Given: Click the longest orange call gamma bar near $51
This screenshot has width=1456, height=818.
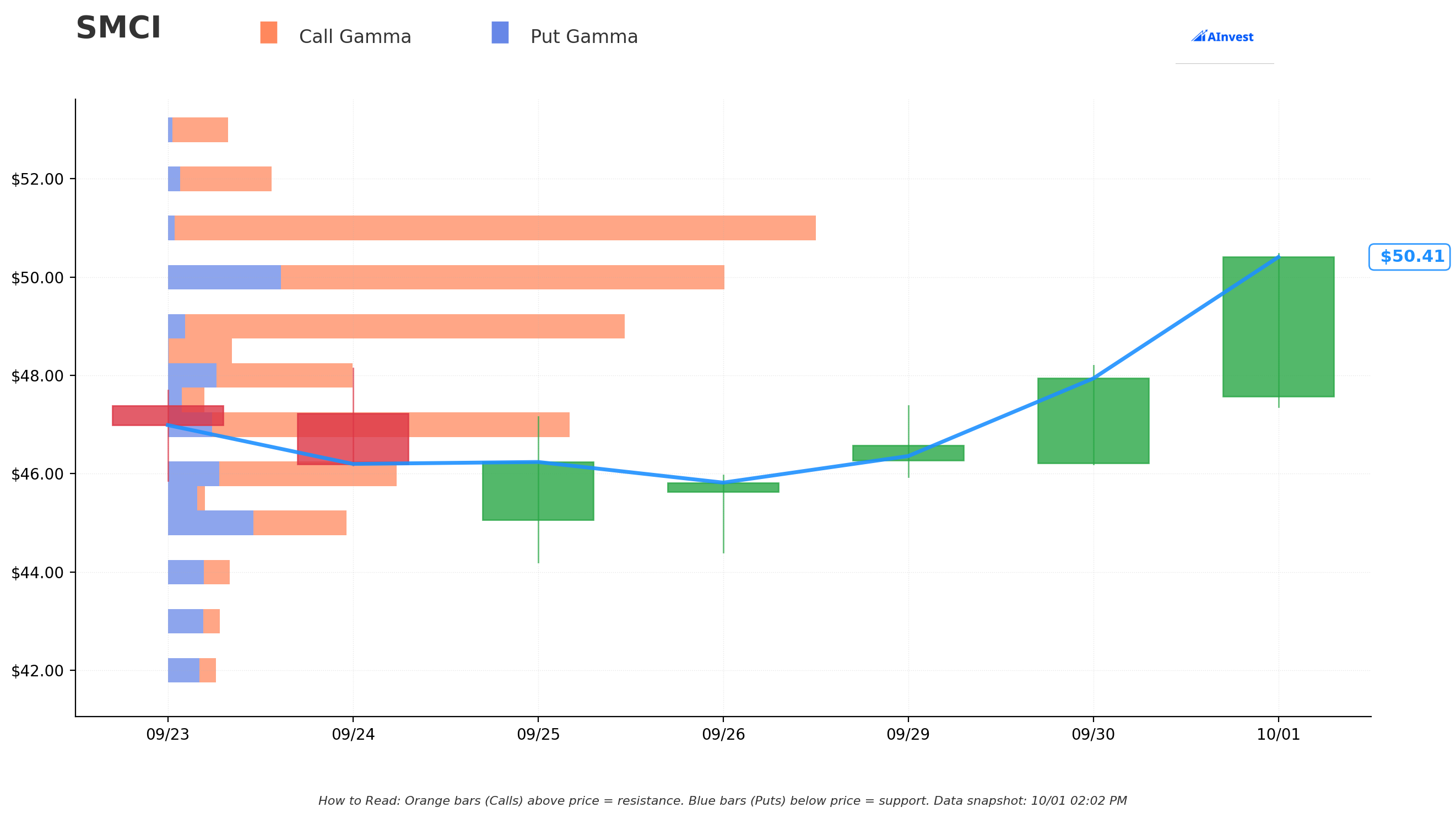Looking at the screenshot, I should tap(495, 228).
